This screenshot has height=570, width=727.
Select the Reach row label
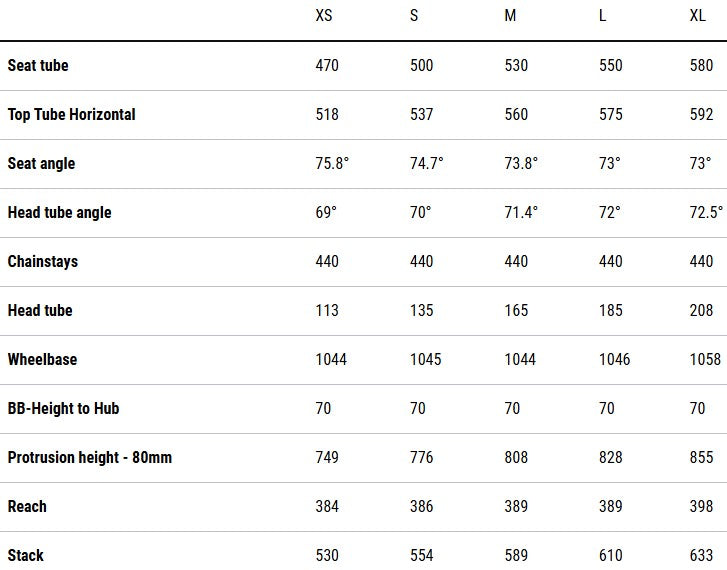pyautogui.click(x=27, y=506)
